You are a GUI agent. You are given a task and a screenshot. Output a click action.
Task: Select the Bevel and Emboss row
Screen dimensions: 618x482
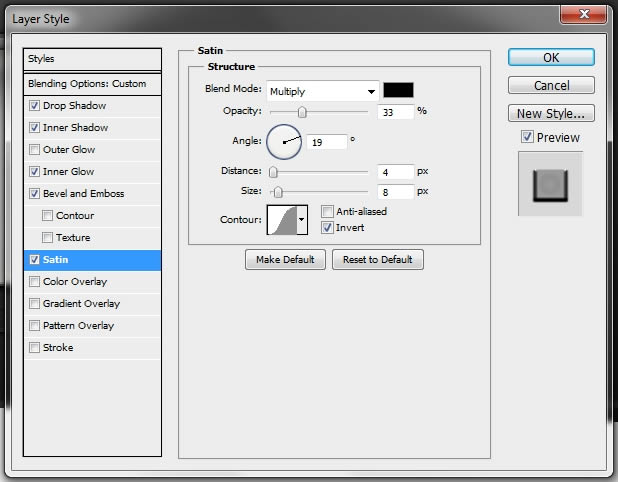pos(84,194)
